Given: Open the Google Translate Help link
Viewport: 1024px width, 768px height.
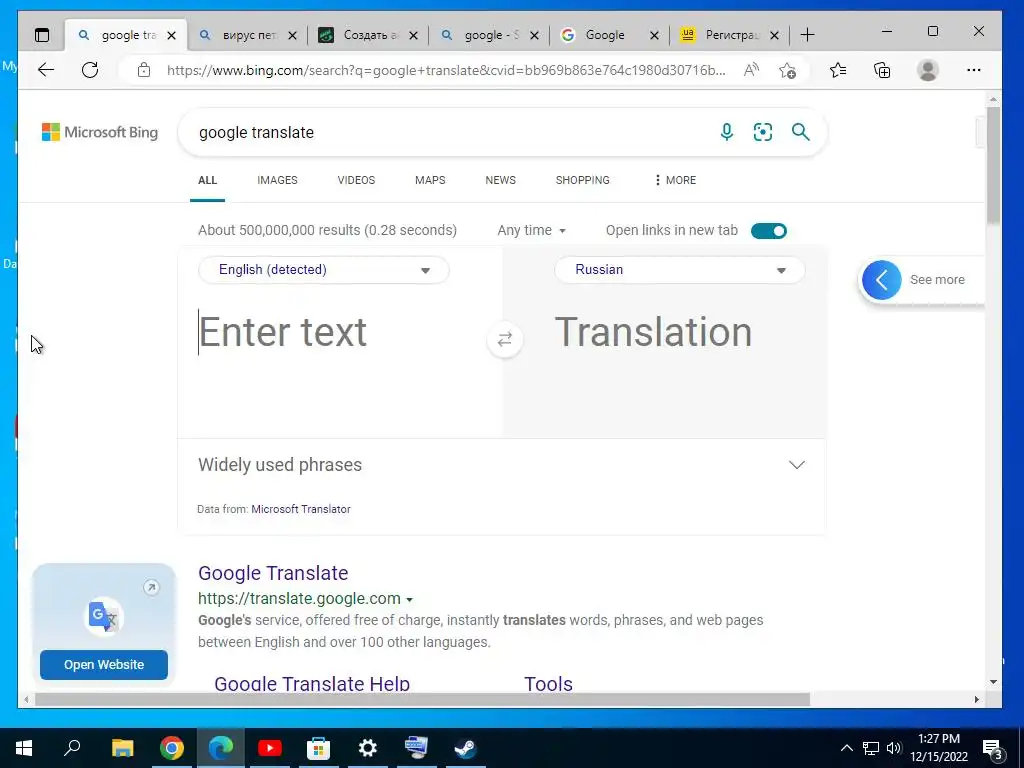Looking at the screenshot, I should (x=312, y=683).
